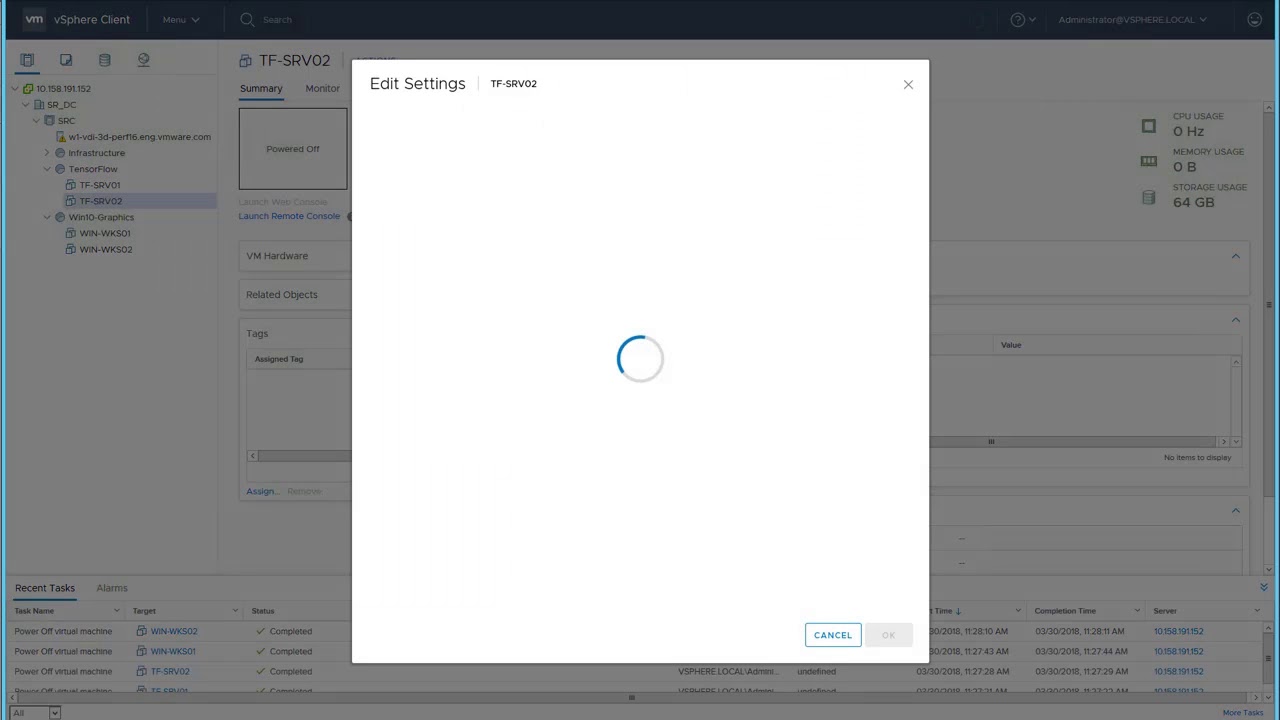Click the VM icon beside WIN-WKS01 task target
The image size is (1280, 720).
coord(141,651)
